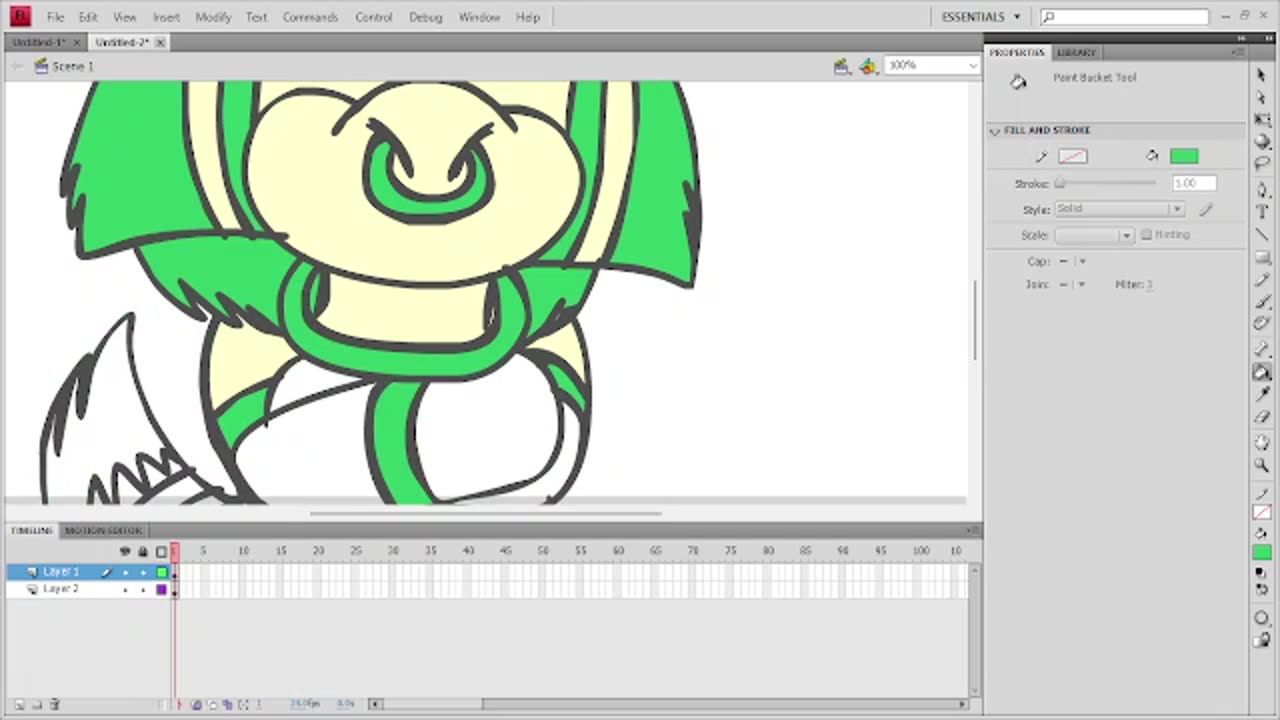Viewport: 1280px width, 720px height.
Task: Select the Eraser tool
Action: (x=1261, y=417)
